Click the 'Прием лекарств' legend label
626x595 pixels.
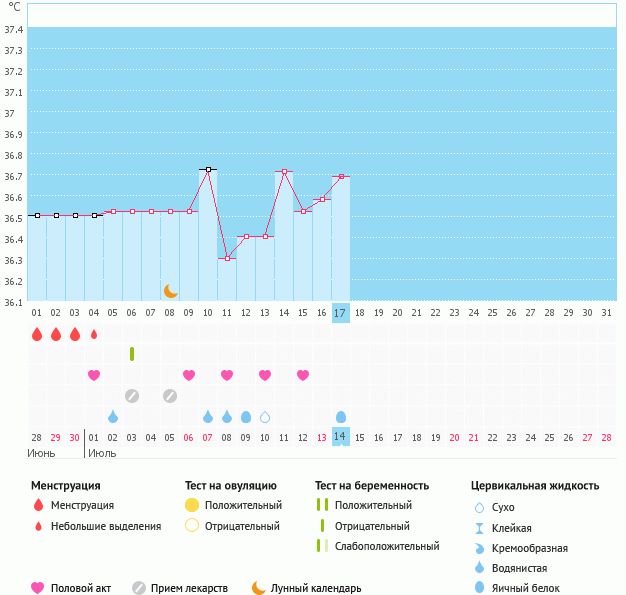tap(189, 588)
